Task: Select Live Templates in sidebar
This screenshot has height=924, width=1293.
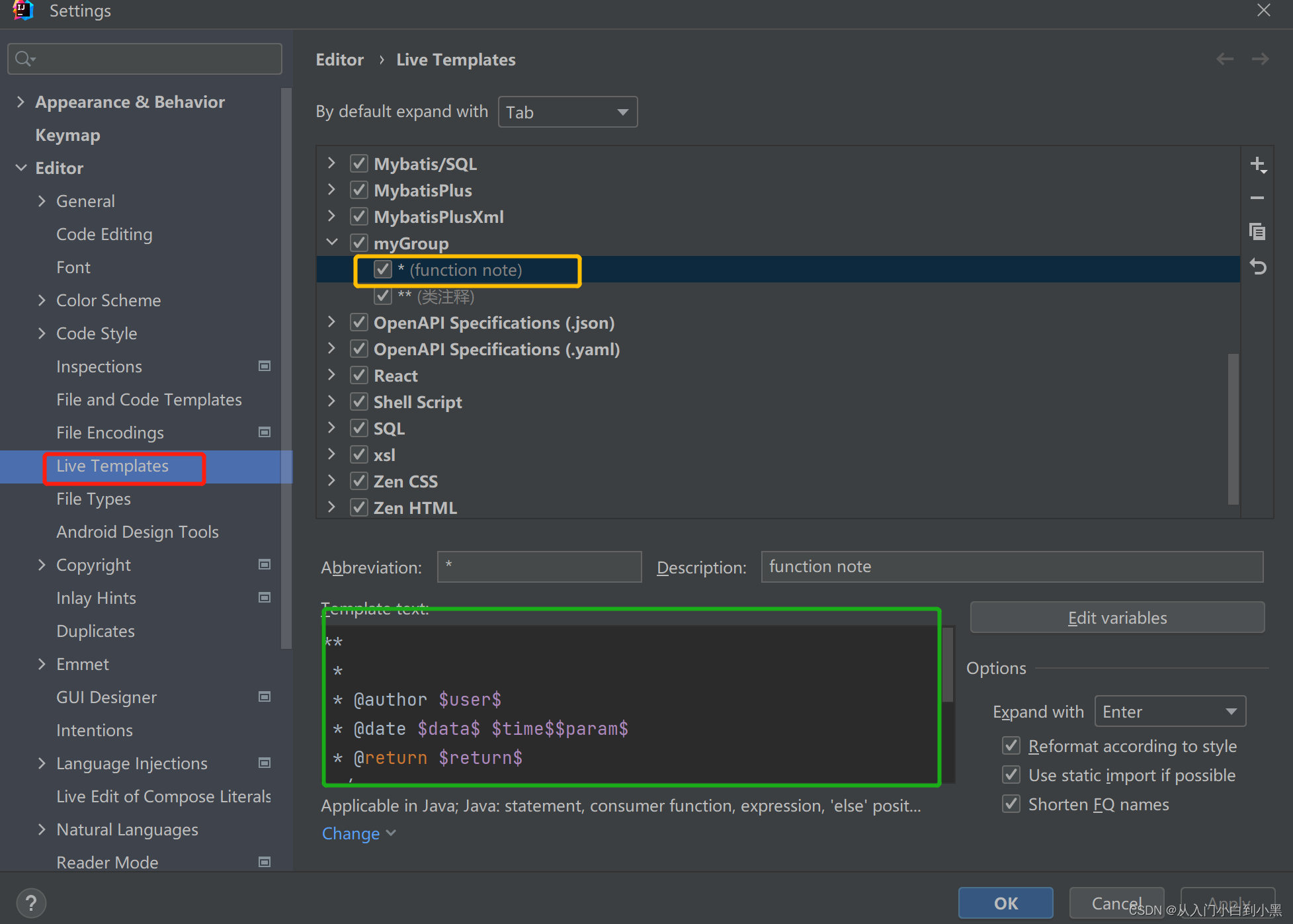Action: 112,466
